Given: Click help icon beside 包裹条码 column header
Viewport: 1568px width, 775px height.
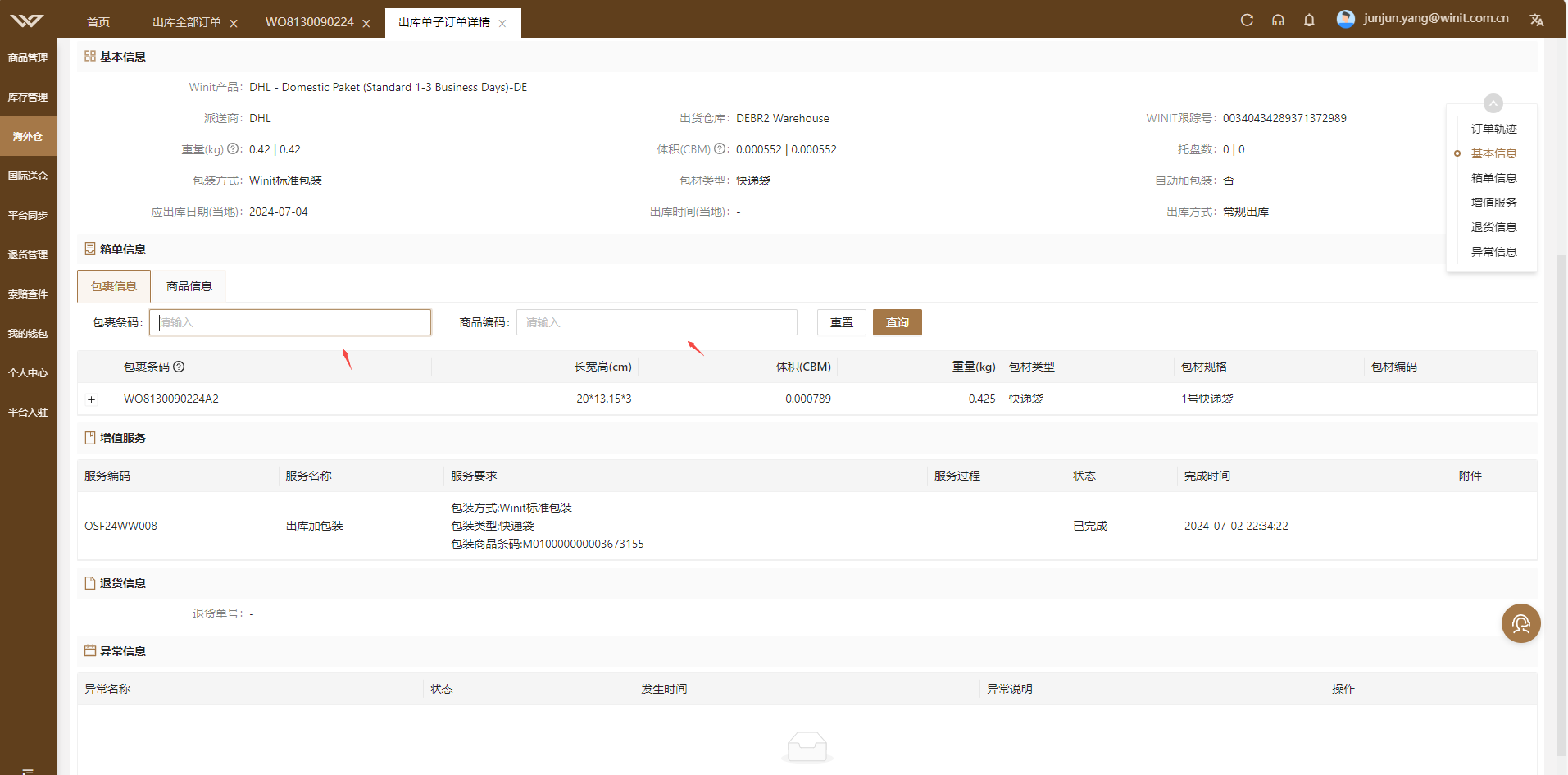Looking at the screenshot, I should tap(179, 367).
